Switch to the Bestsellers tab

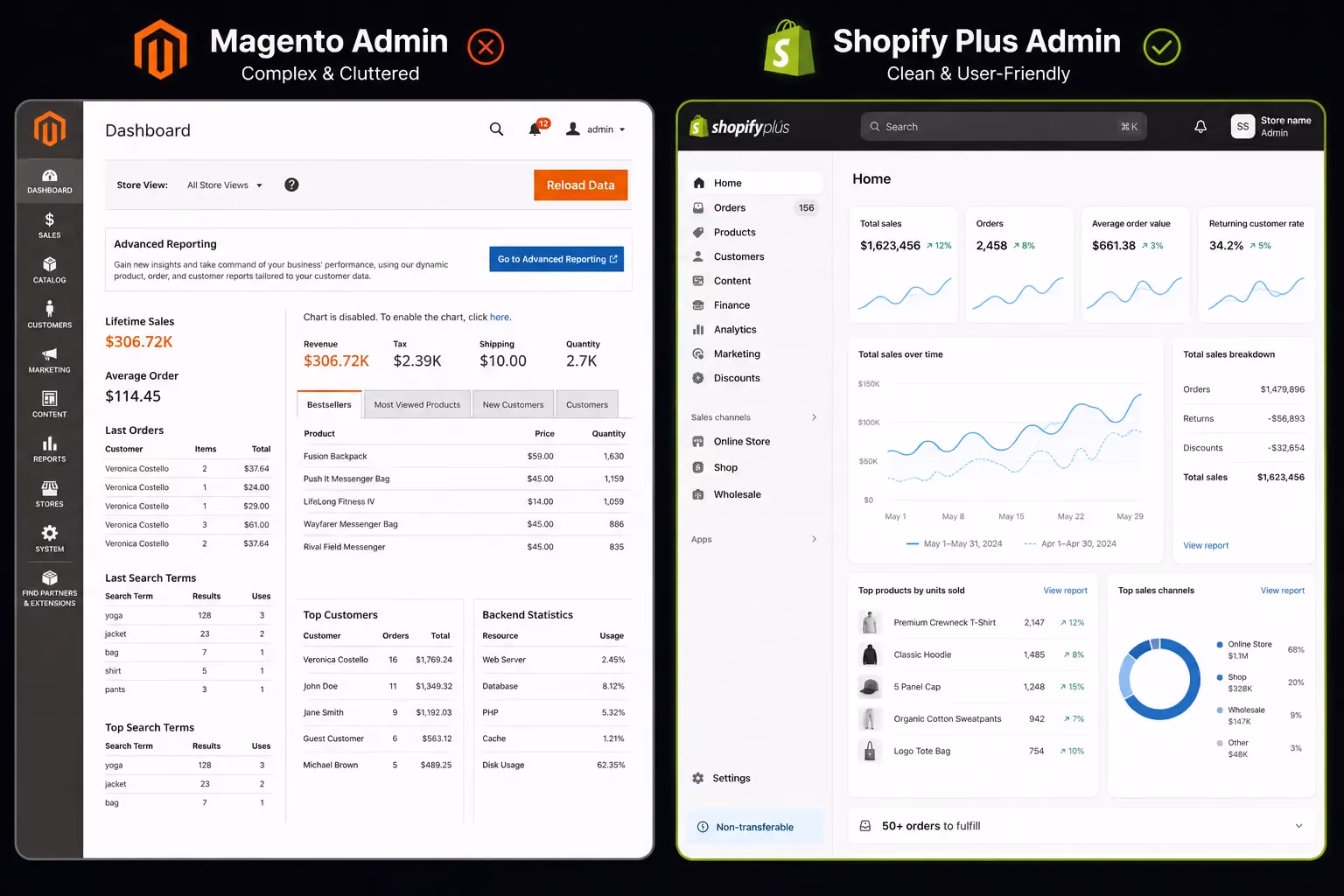point(329,404)
